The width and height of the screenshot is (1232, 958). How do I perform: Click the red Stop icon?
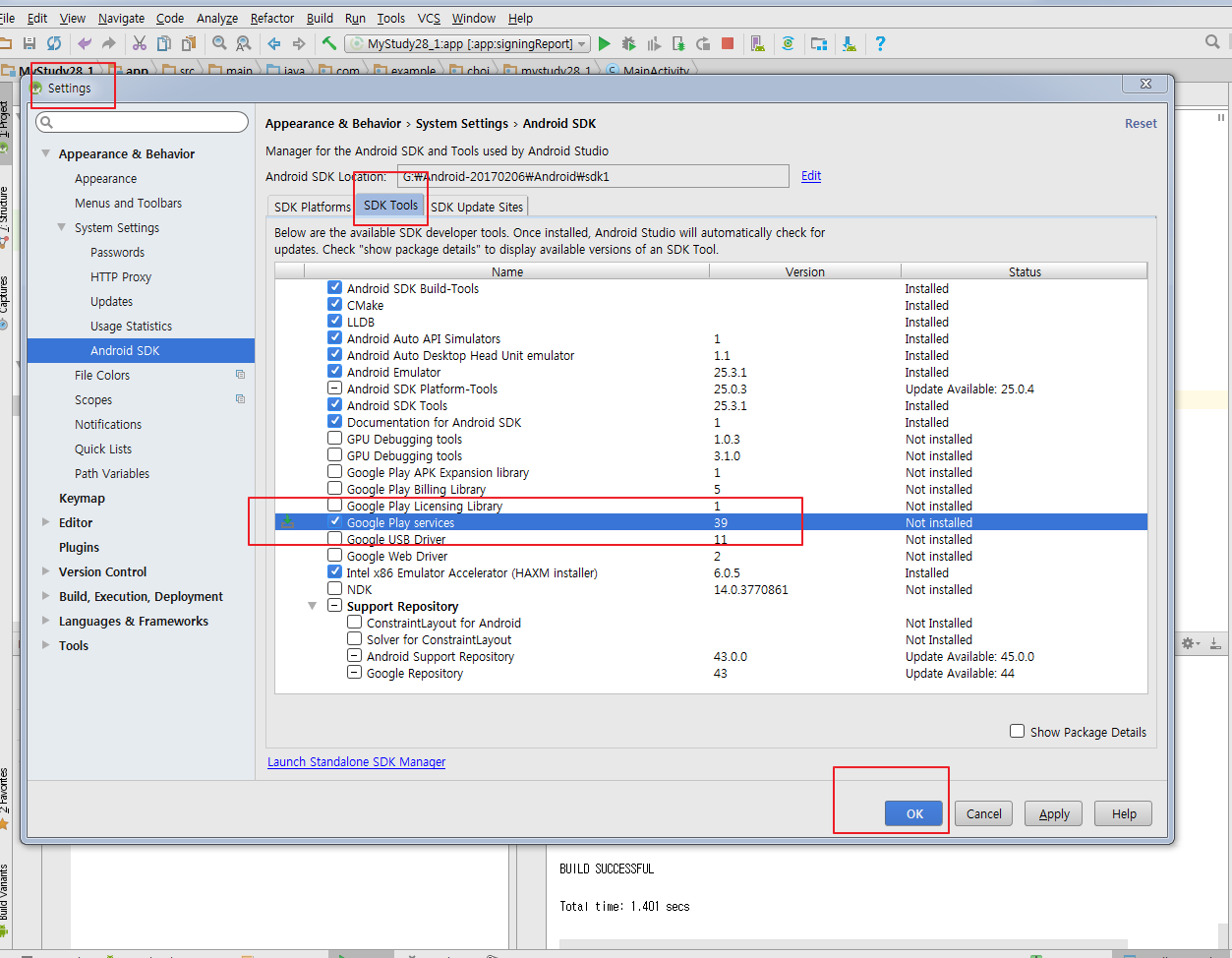pos(728,43)
